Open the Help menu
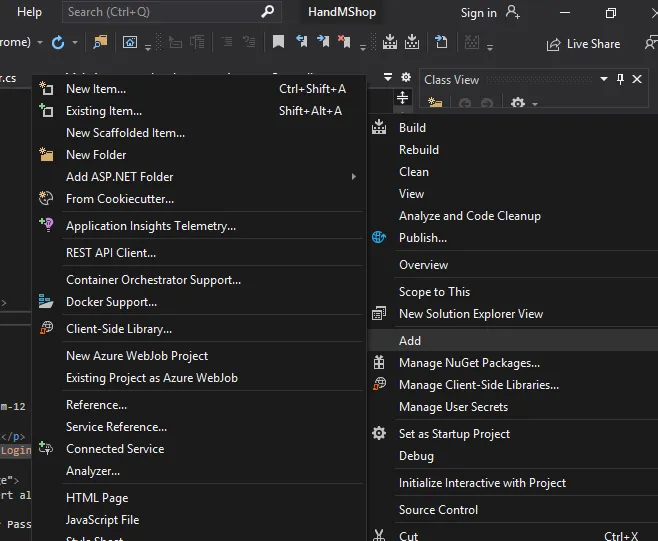This screenshot has height=541, width=658. click(30, 12)
